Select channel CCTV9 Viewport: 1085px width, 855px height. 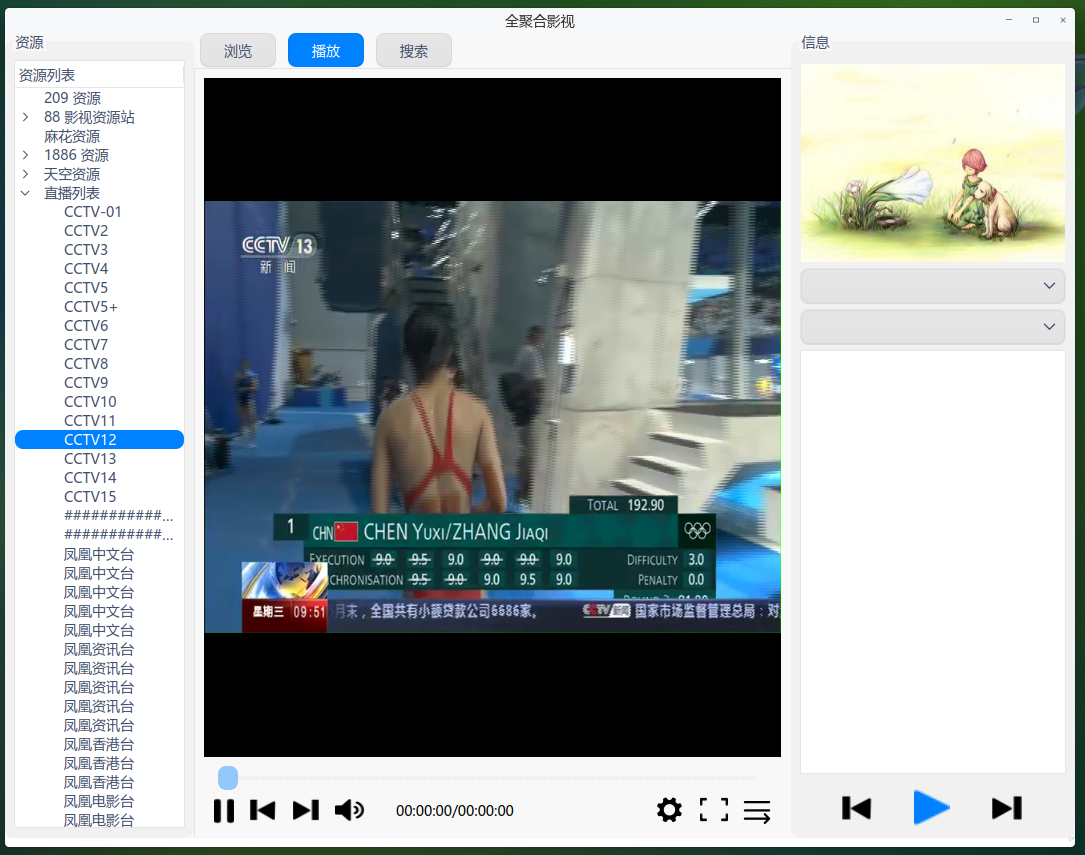click(x=86, y=383)
